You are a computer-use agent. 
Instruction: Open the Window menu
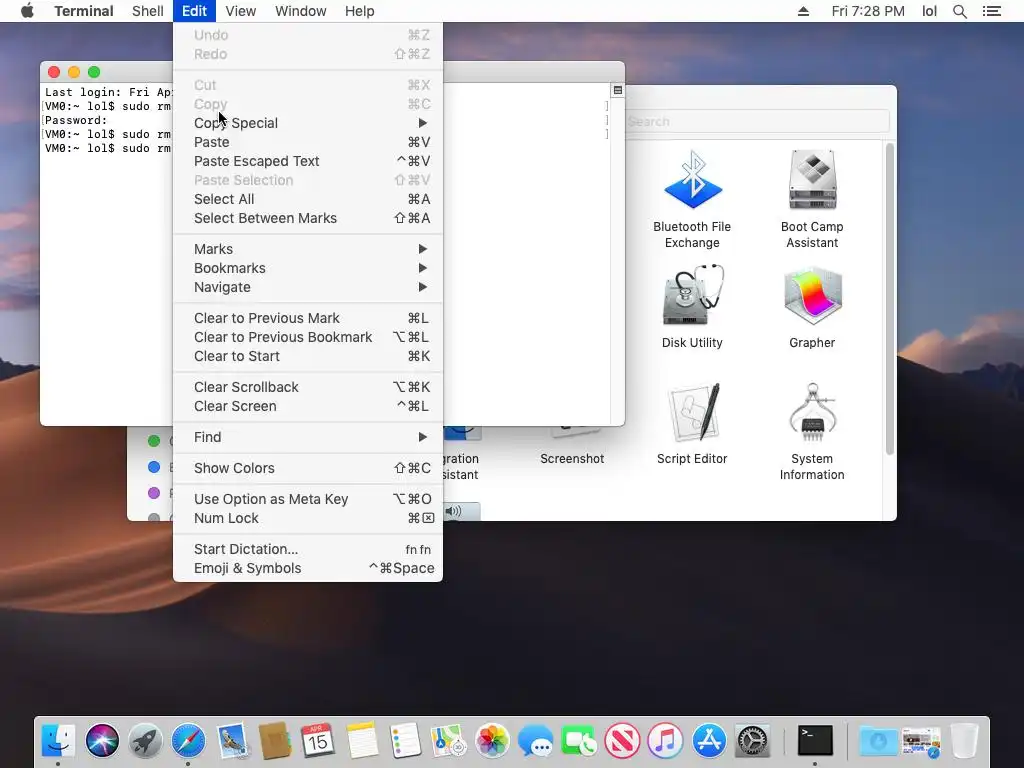[x=300, y=11]
